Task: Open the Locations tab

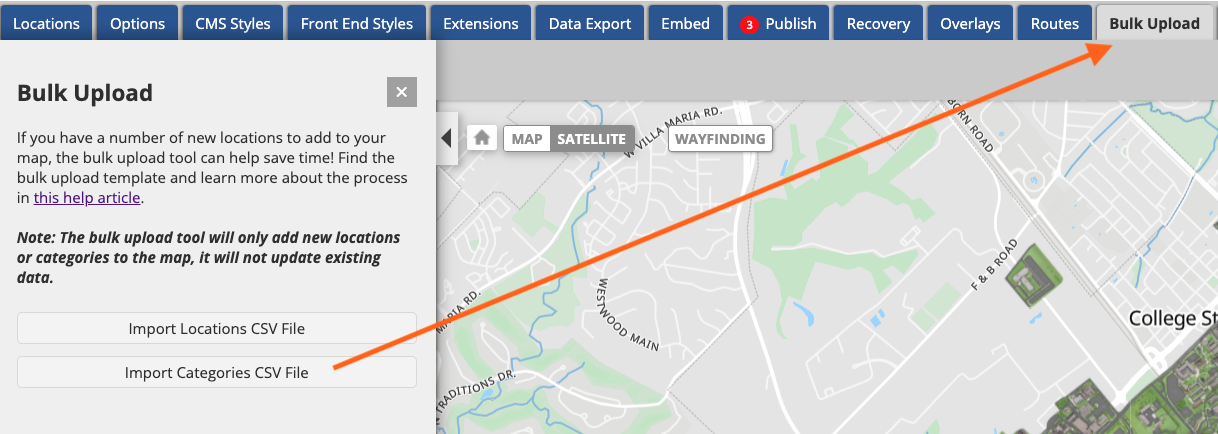Action: (47, 23)
